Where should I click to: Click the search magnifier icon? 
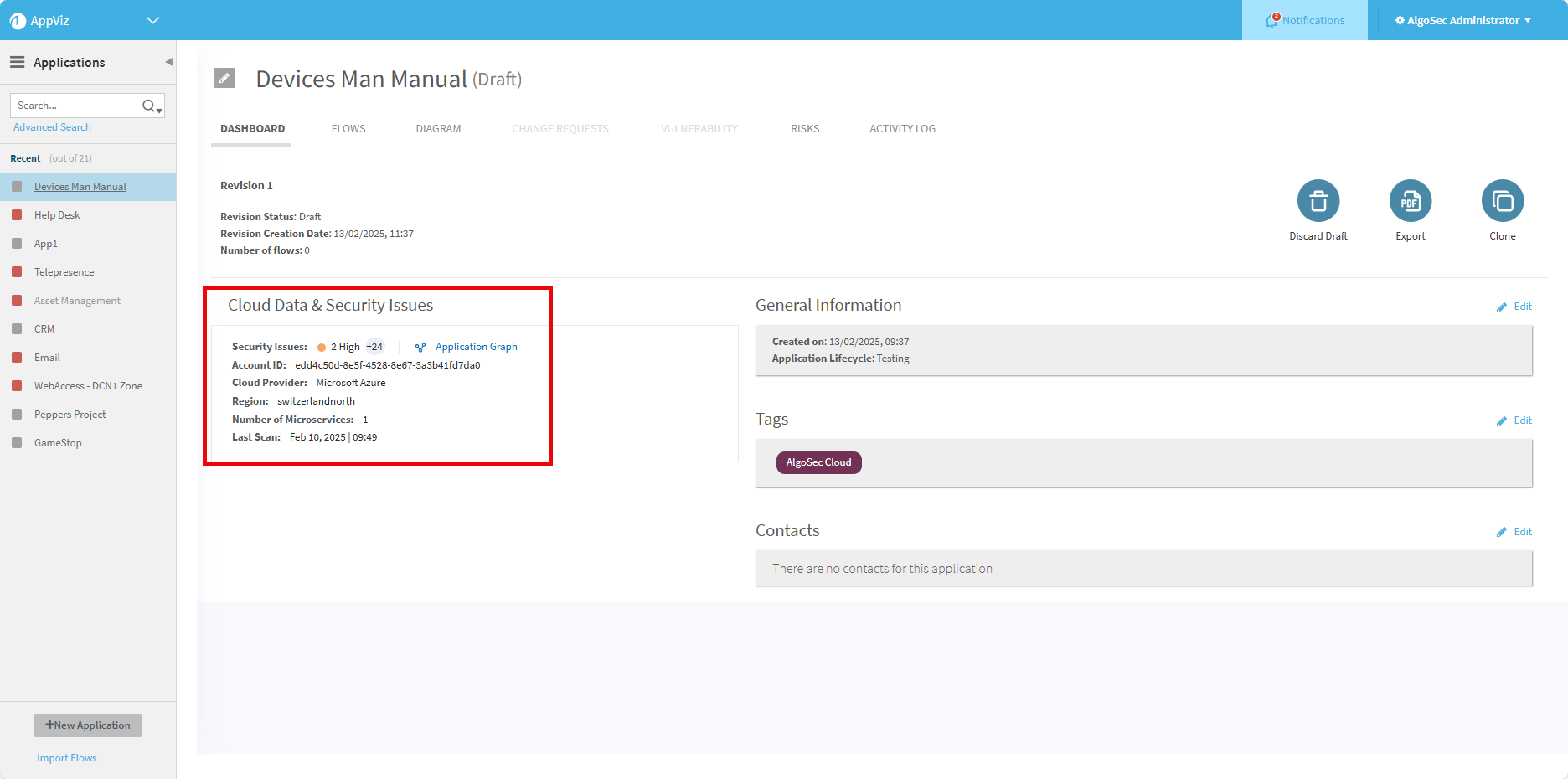149,106
